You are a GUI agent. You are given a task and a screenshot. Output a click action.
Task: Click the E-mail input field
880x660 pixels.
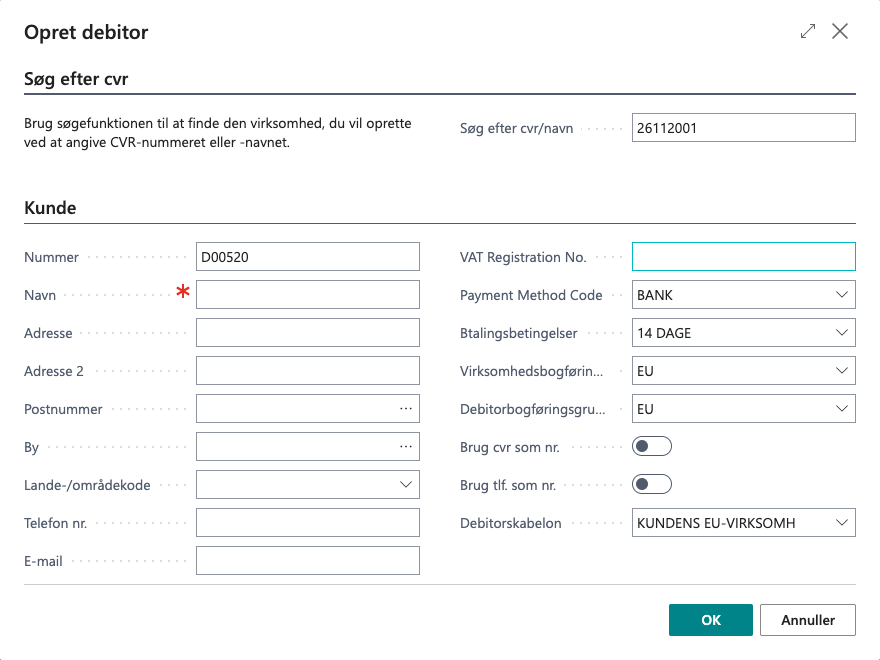point(307,561)
